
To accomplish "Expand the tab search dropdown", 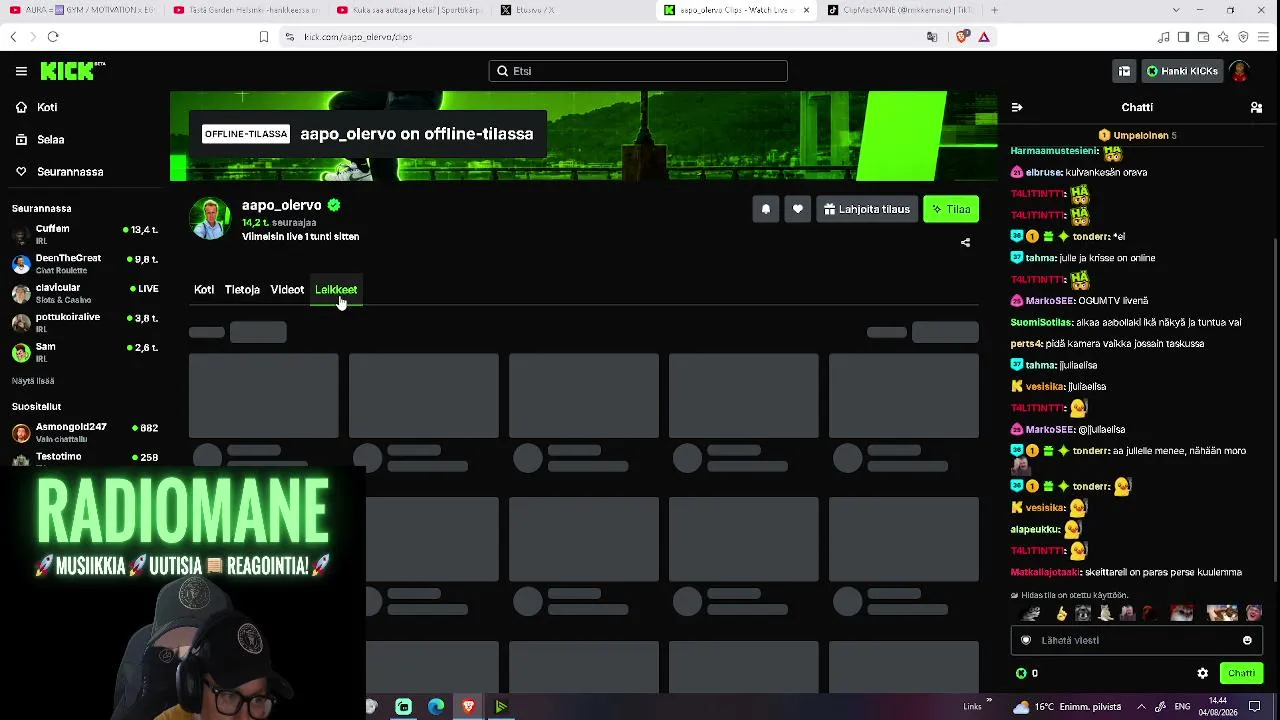I will [x=1175, y=10].
